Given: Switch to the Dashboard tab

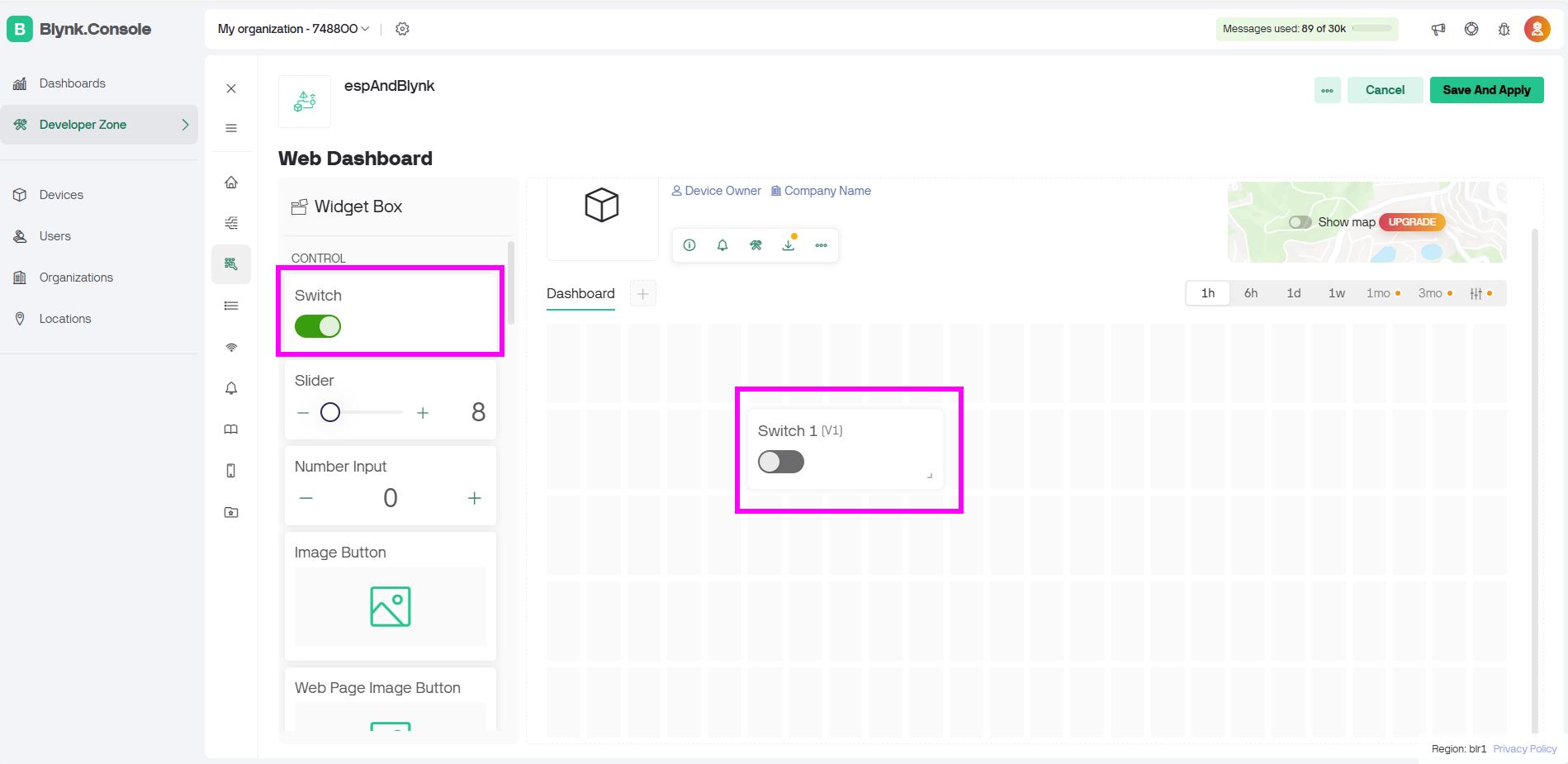Looking at the screenshot, I should click(x=580, y=293).
